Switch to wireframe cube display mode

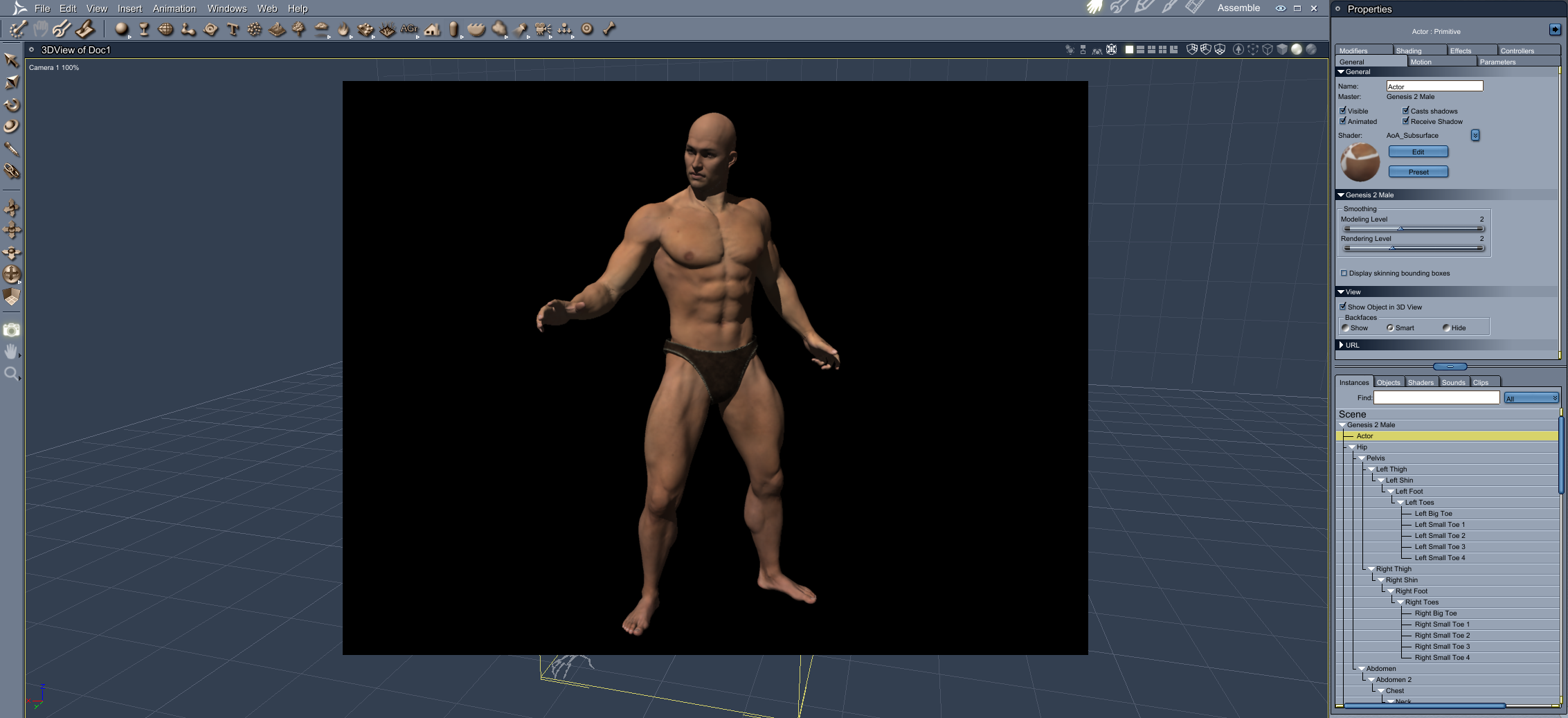tap(1268, 49)
